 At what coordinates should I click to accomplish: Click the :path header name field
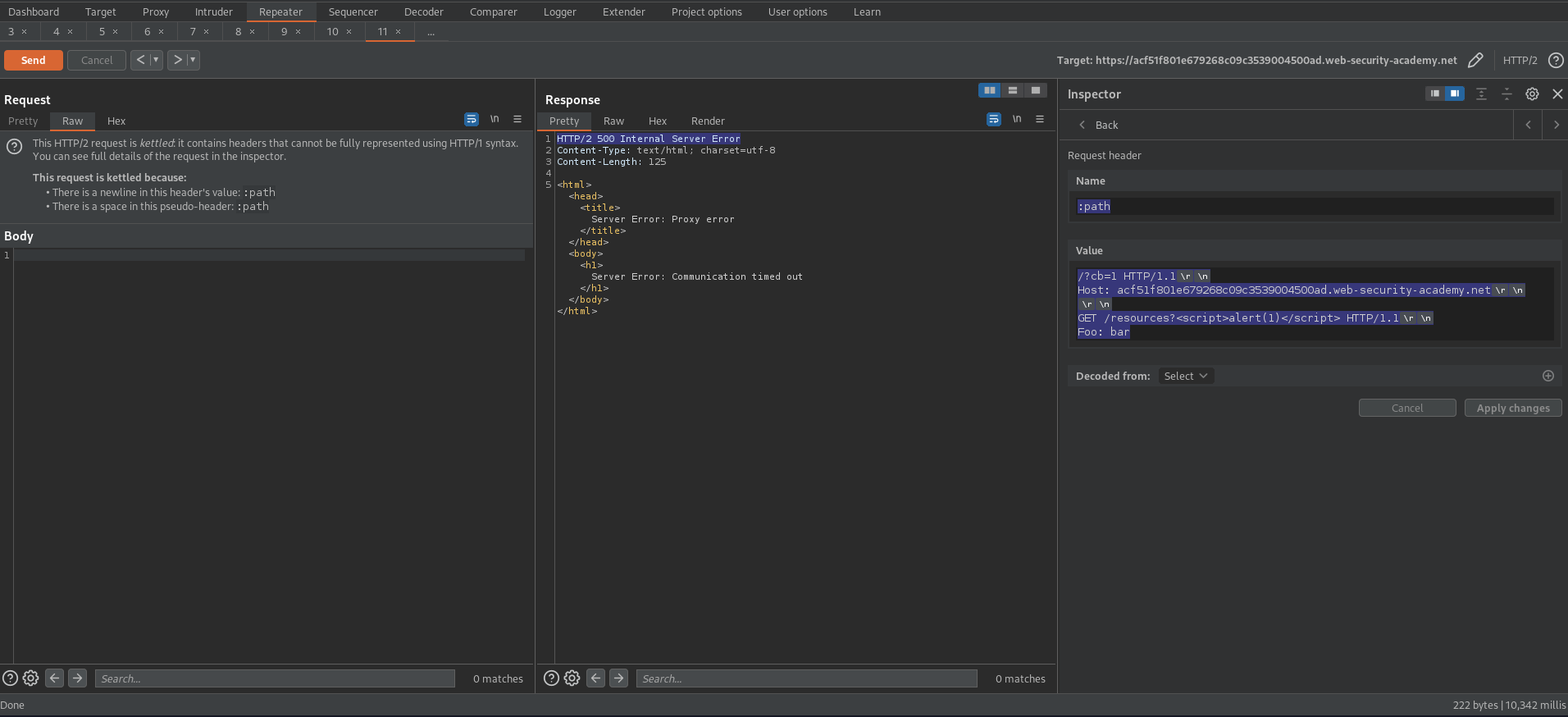1315,206
